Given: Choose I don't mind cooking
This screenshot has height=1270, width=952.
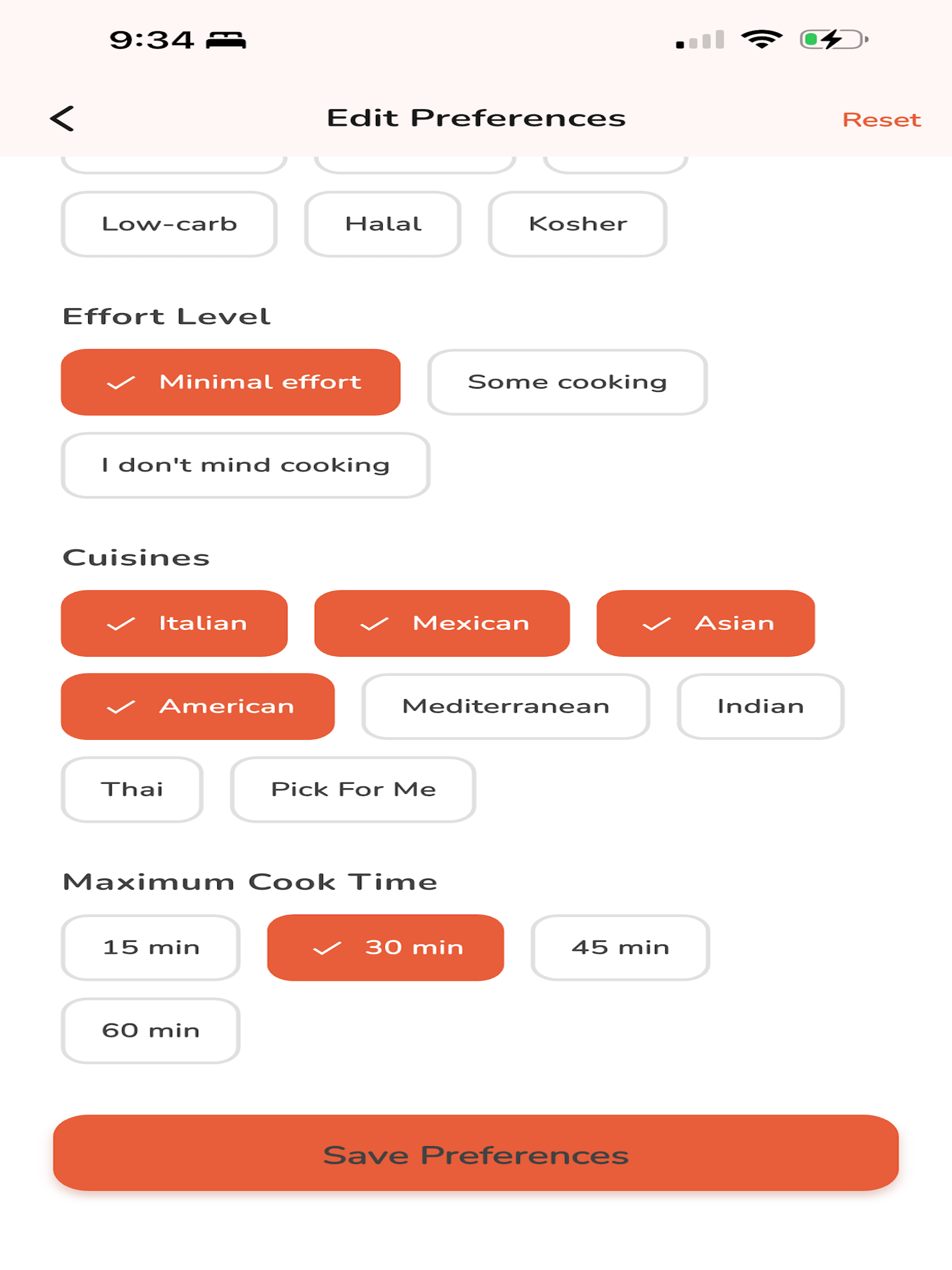Looking at the screenshot, I should click(245, 465).
